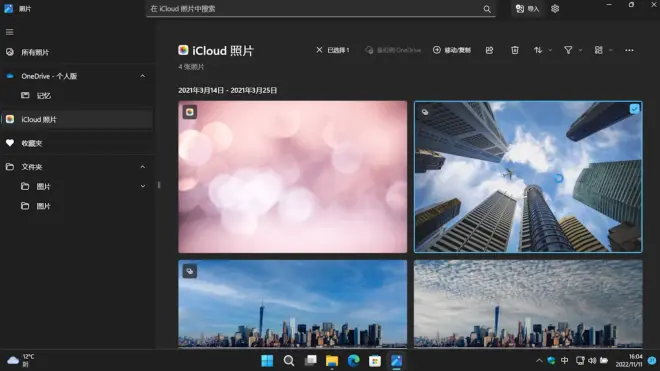Screen dimensions: 660x371
Task: Click the weather widget in taskbar
Action: click(x=22, y=360)
